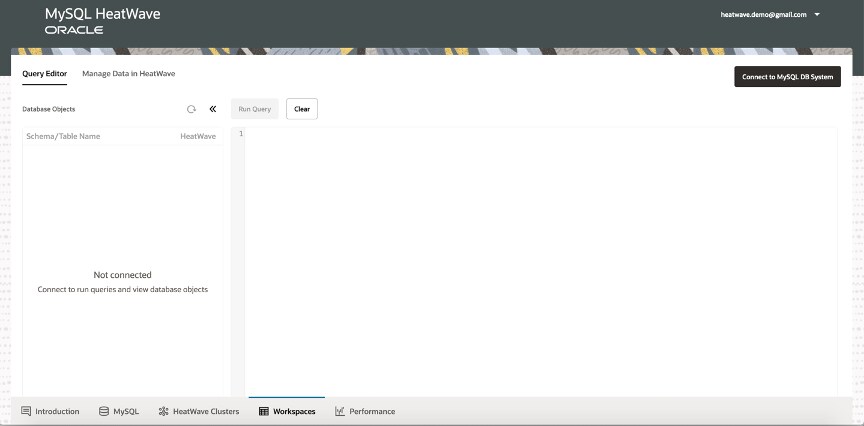Viewport: 864px width, 426px height.
Task: Select line number 1 in editor gutter
Action: tap(240, 134)
